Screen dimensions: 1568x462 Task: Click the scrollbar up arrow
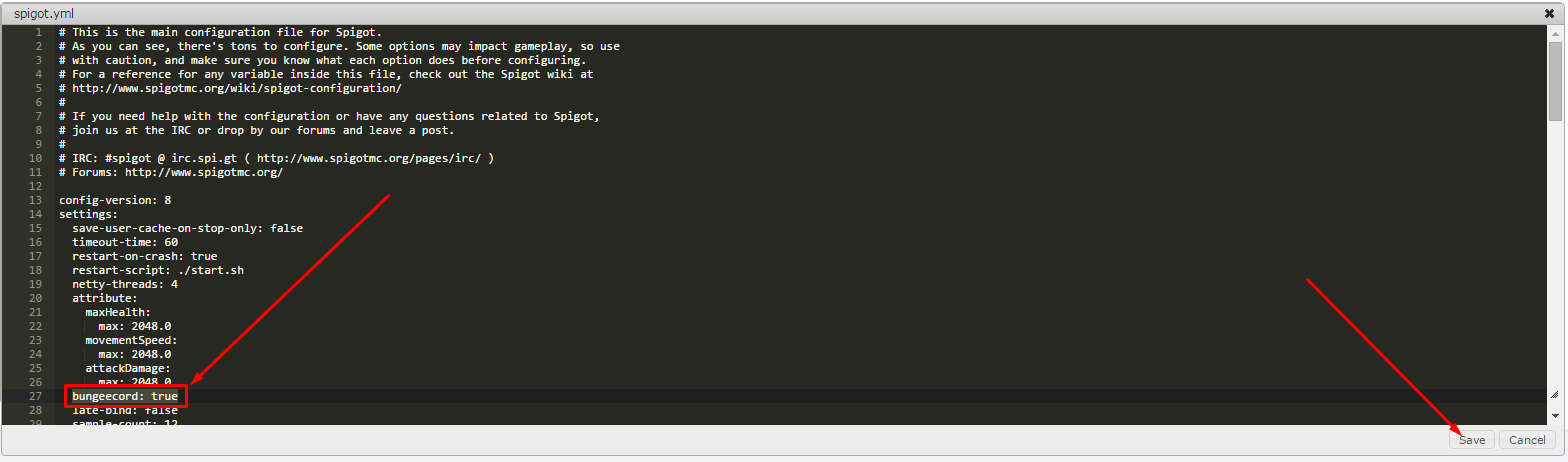pos(1555,32)
